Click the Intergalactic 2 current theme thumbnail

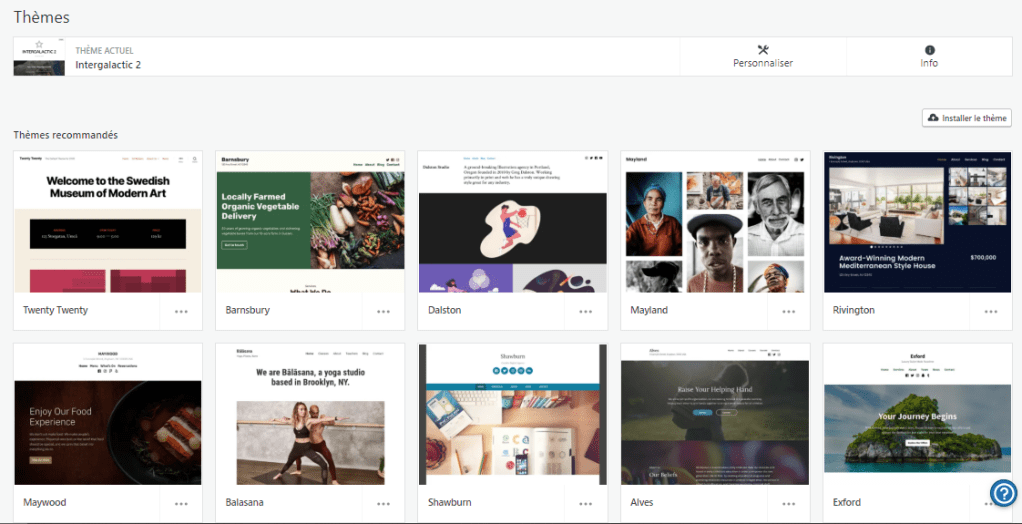point(39,57)
